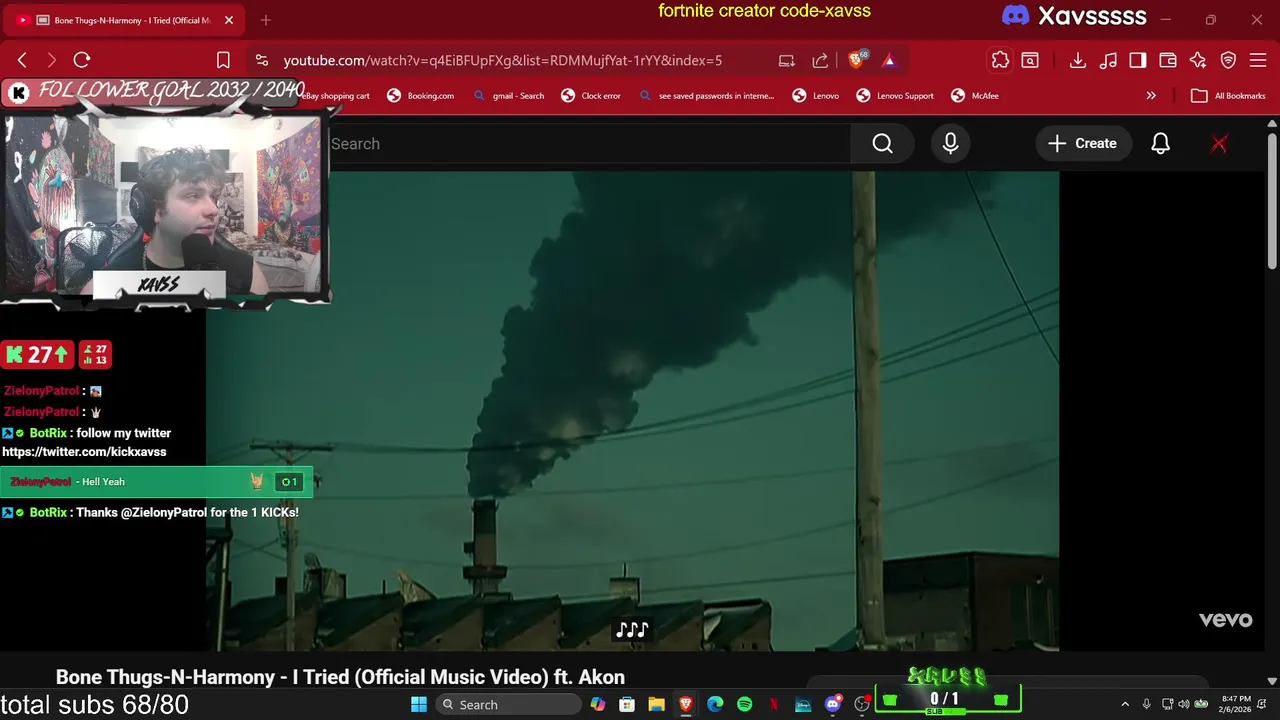Share this page via share icon

point(820,60)
